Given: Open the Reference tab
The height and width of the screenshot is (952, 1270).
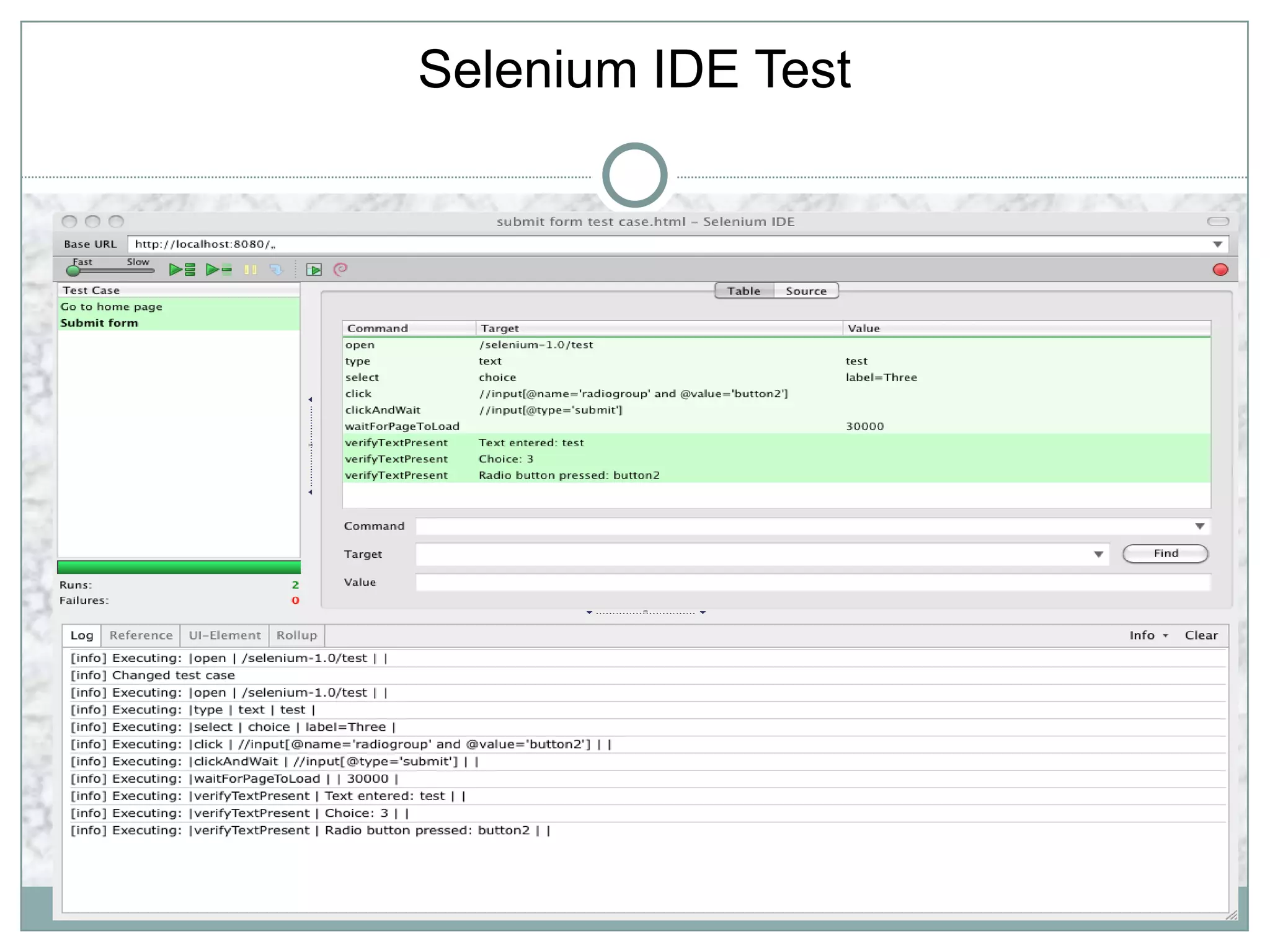Looking at the screenshot, I should [141, 635].
